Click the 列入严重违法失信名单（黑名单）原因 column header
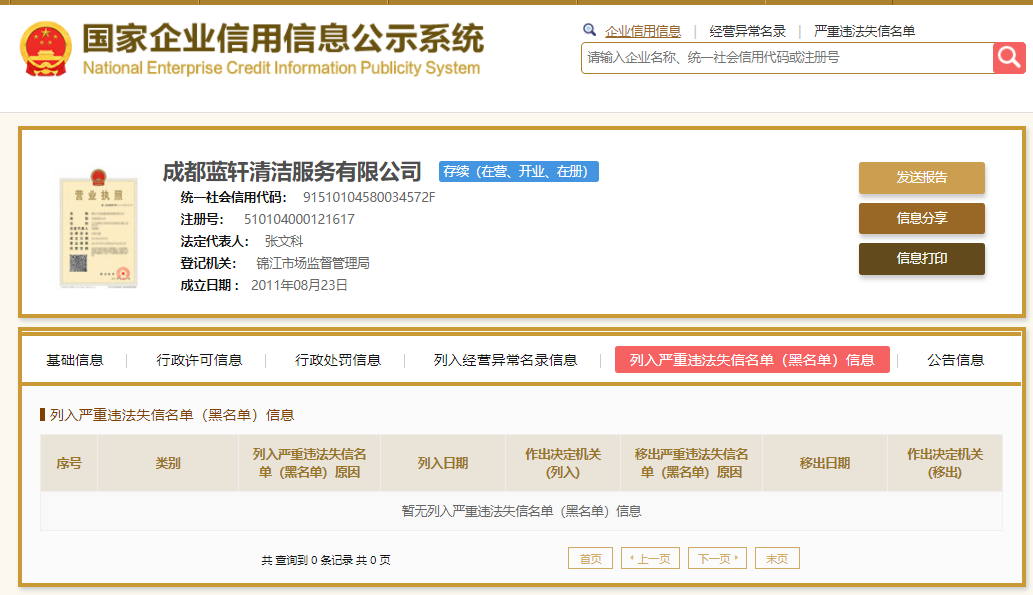Screen dimensions: 1033x595 309,463
